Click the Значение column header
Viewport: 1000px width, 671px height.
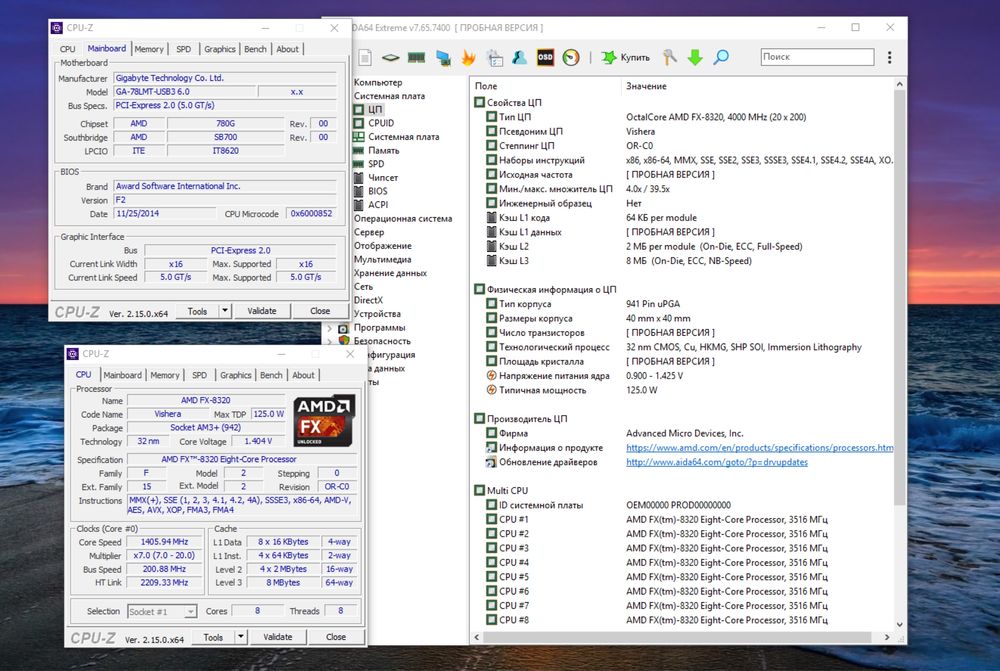click(646, 86)
